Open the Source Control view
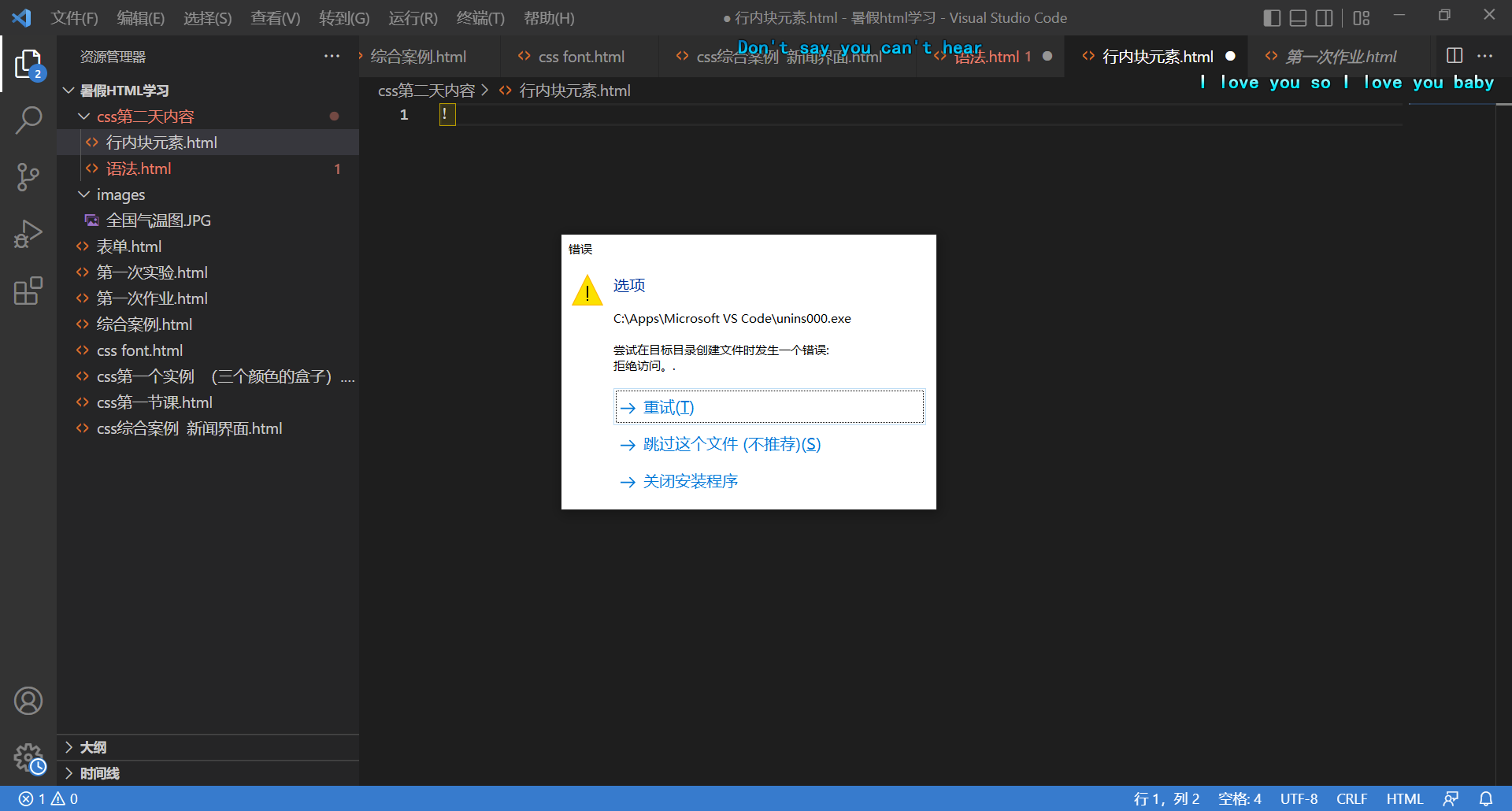This screenshot has width=1512, height=811. pyautogui.click(x=28, y=177)
